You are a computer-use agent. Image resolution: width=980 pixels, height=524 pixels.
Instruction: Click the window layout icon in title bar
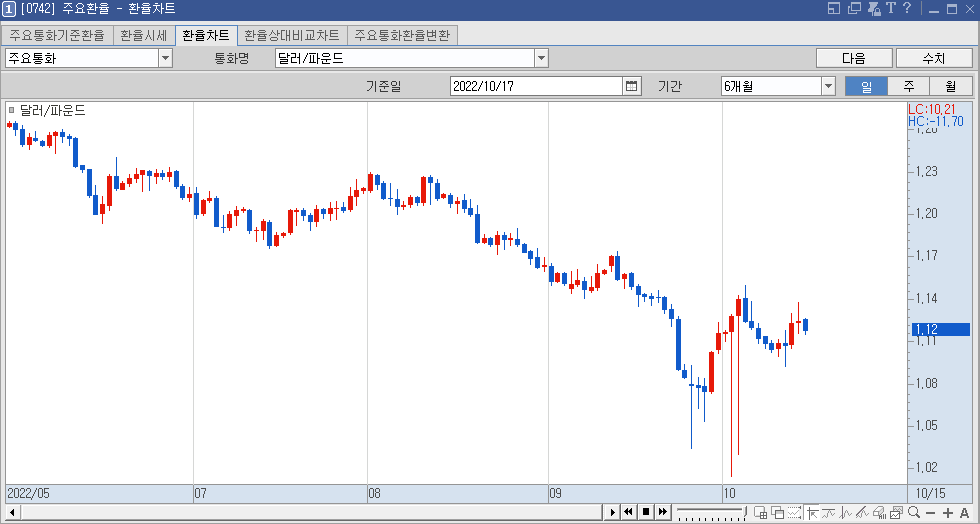[834, 8]
